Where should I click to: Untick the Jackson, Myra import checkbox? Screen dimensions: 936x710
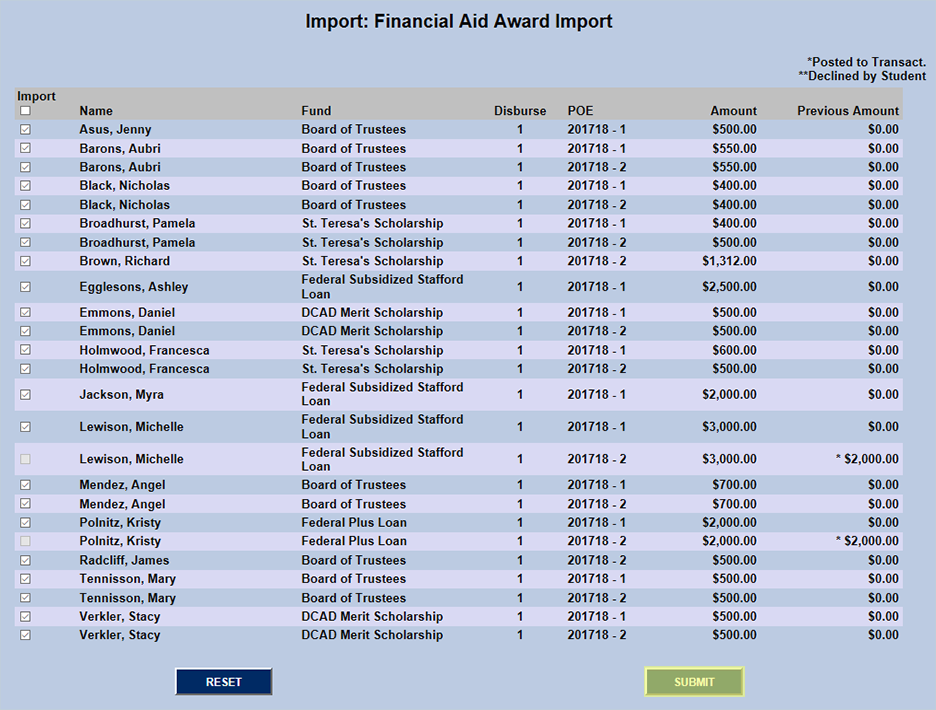point(26,395)
